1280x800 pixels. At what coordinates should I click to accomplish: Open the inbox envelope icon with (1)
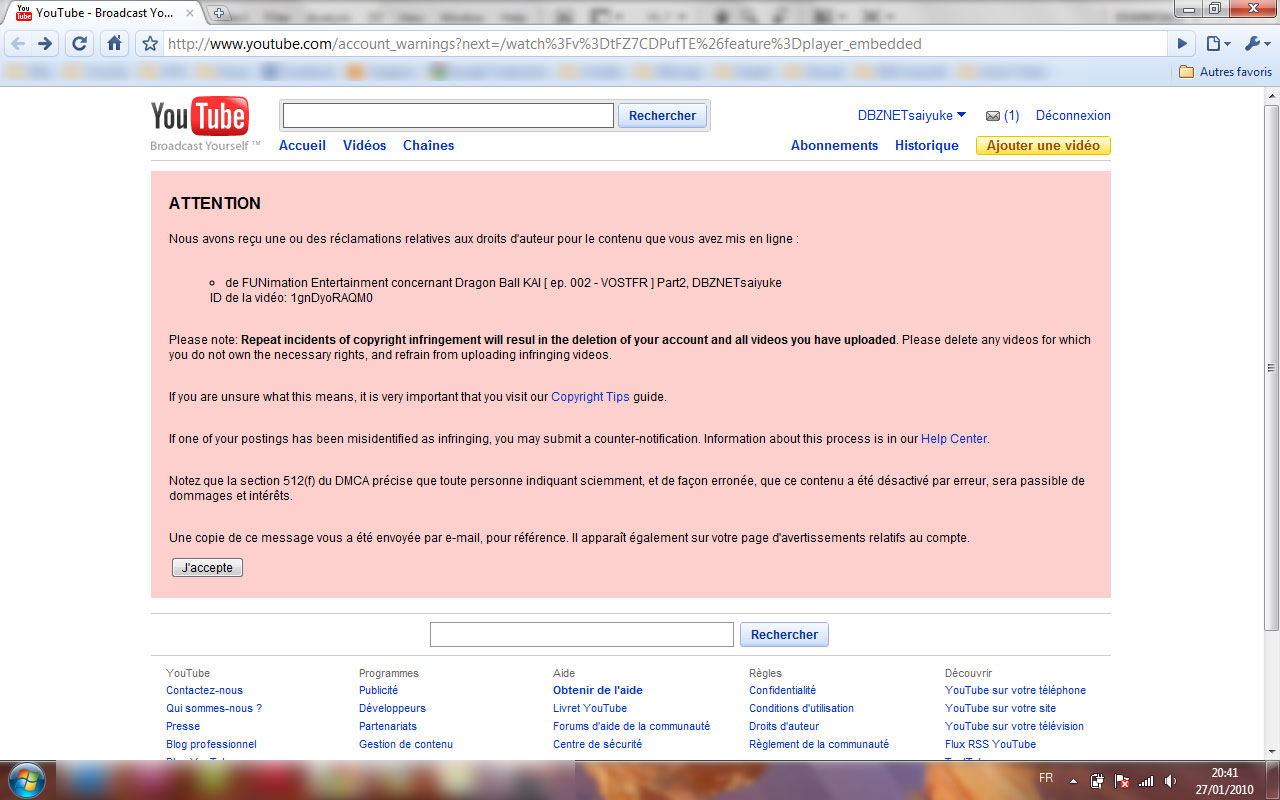pyautogui.click(x=1002, y=115)
